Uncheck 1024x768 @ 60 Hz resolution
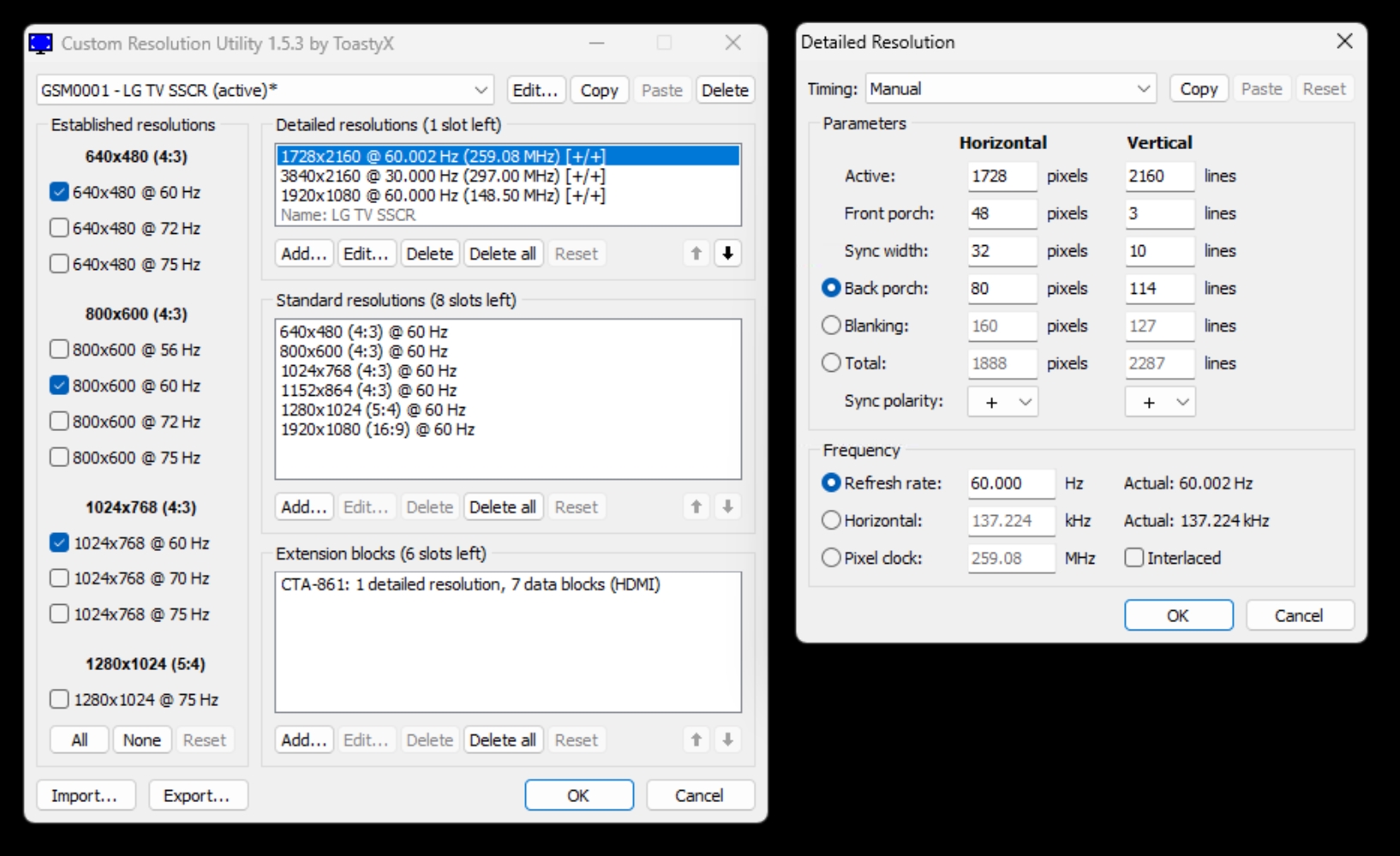The height and width of the screenshot is (856, 1400). [x=59, y=542]
